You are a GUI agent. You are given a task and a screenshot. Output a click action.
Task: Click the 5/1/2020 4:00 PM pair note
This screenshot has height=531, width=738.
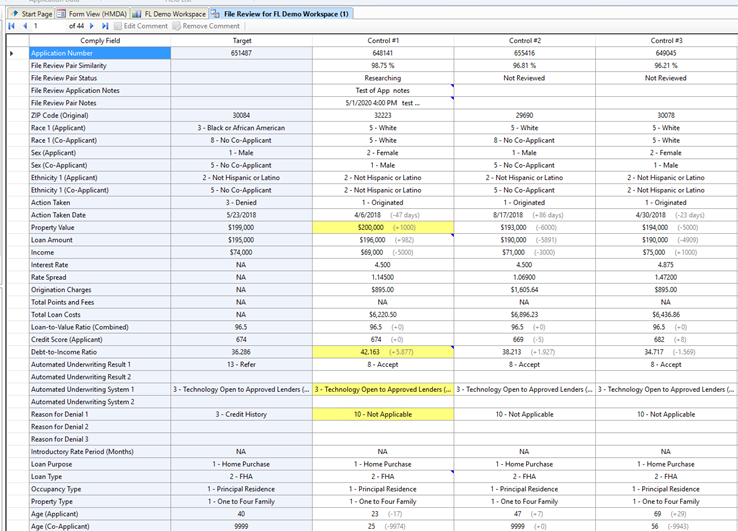(383, 103)
